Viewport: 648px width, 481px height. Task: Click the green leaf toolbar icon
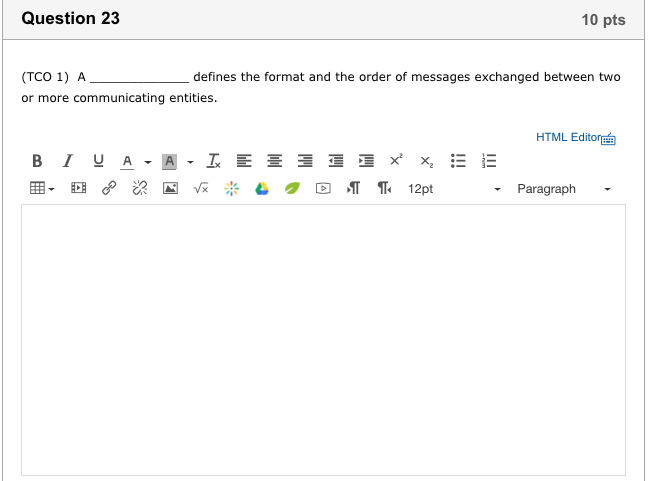(292, 188)
